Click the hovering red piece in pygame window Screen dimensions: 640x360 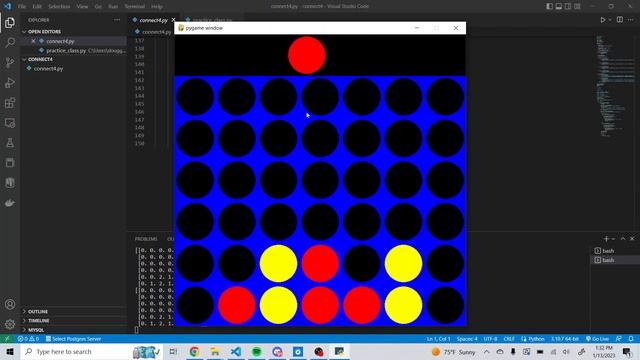click(307, 55)
